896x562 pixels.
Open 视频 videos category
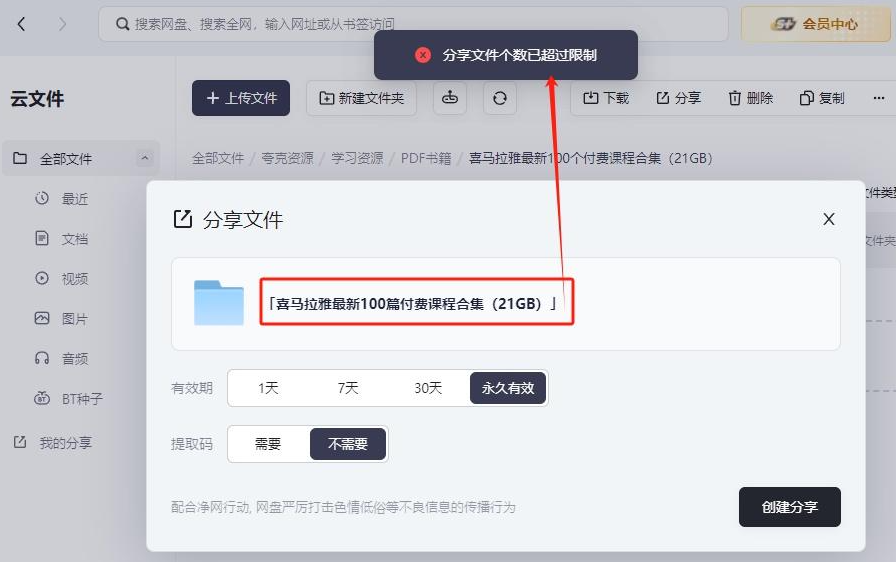coord(75,279)
